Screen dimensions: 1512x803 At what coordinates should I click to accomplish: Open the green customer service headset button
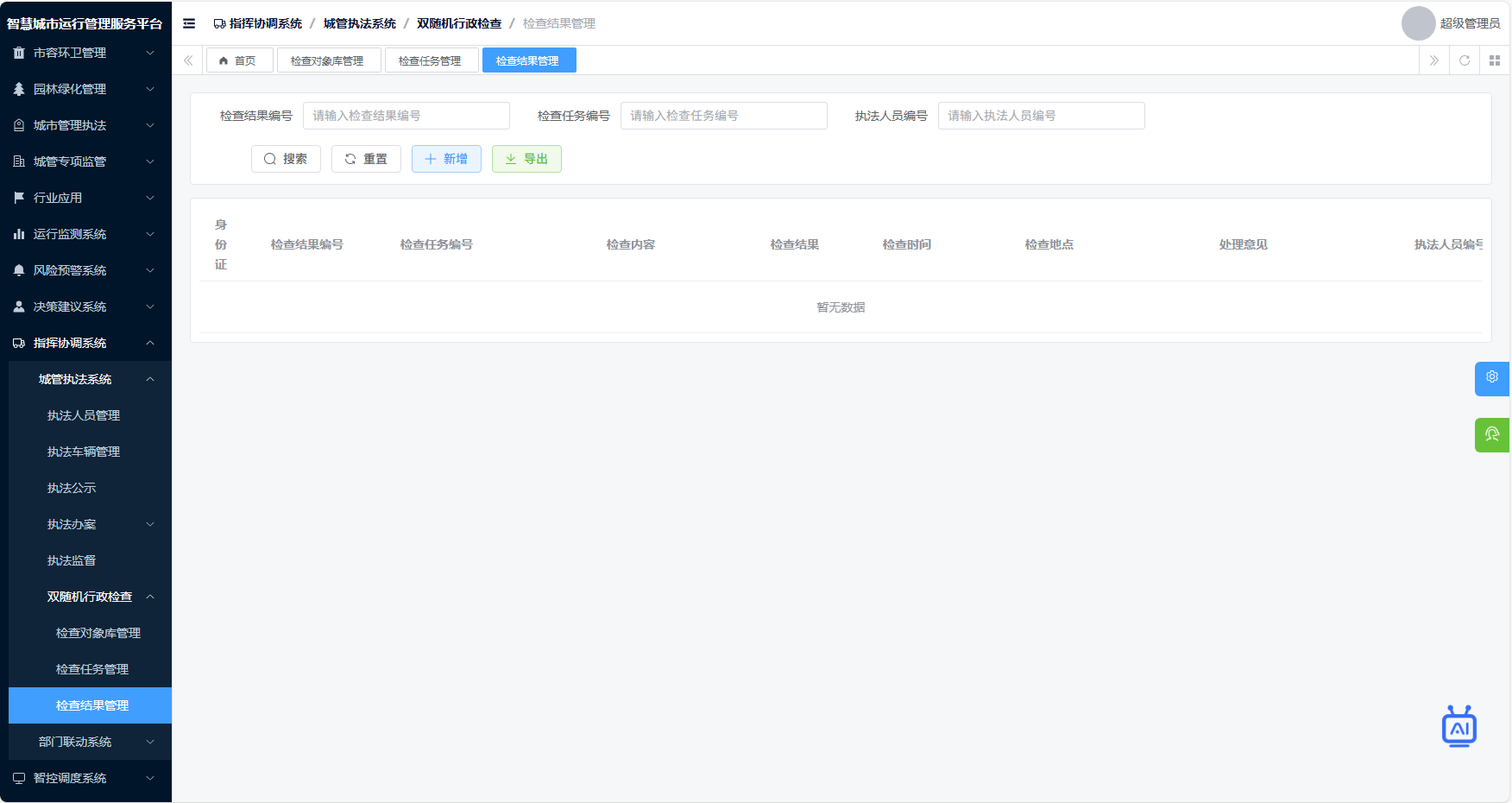click(x=1492, y=434)
